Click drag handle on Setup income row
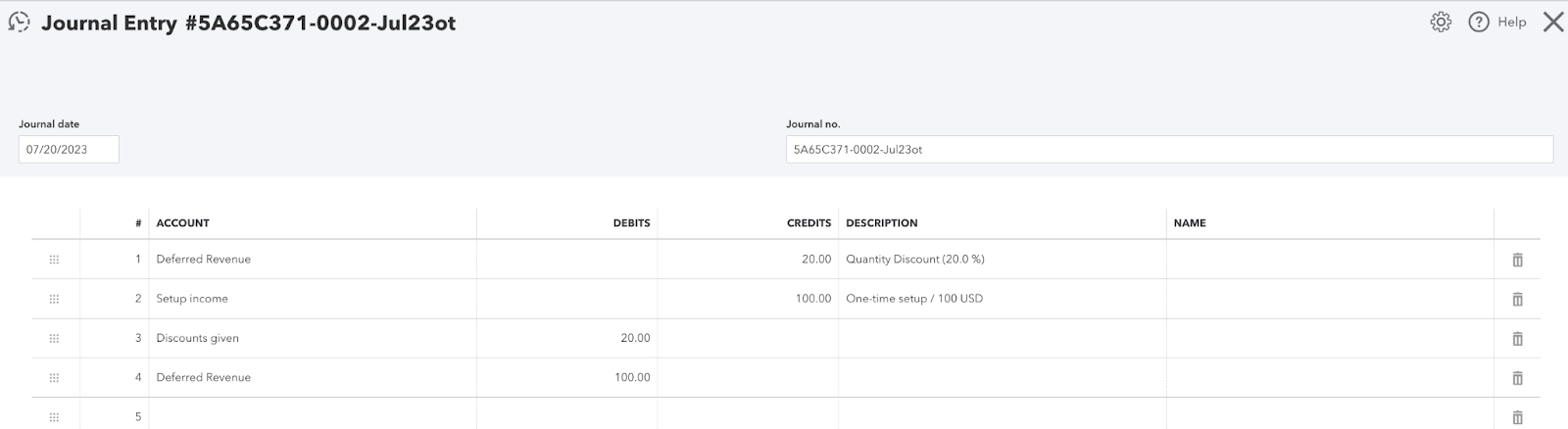 (x=54, y=299)
